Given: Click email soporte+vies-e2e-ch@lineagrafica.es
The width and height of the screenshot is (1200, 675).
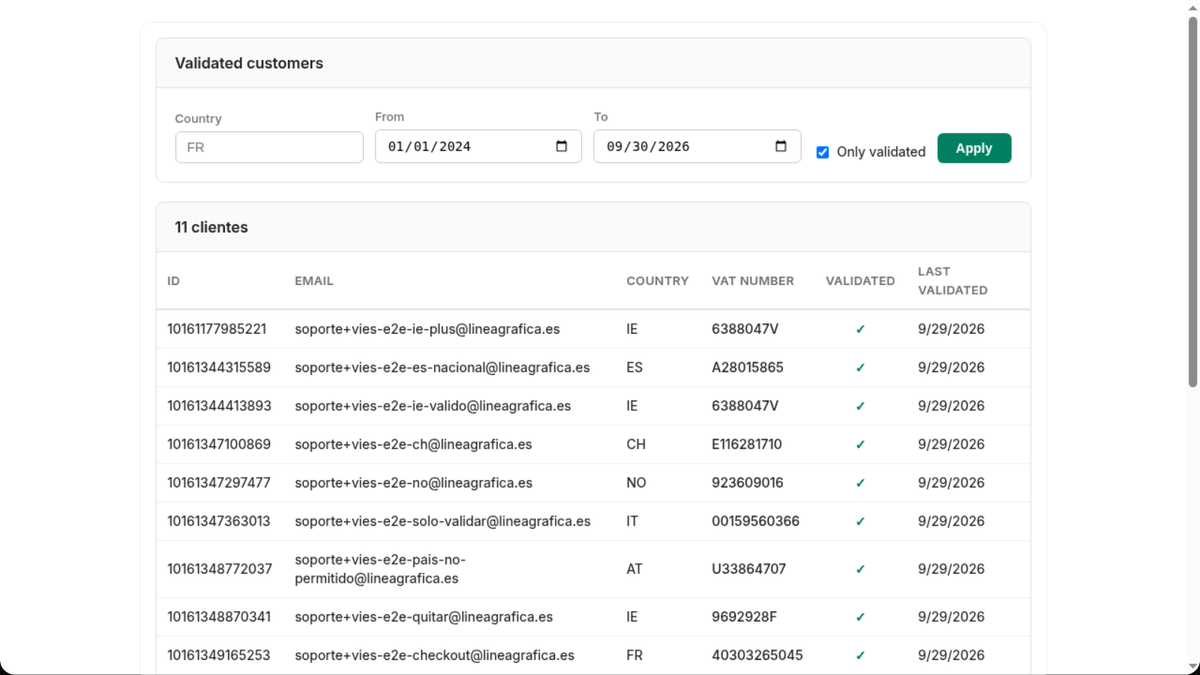Looking at the screenshot, I should click(x=413, y=444).
